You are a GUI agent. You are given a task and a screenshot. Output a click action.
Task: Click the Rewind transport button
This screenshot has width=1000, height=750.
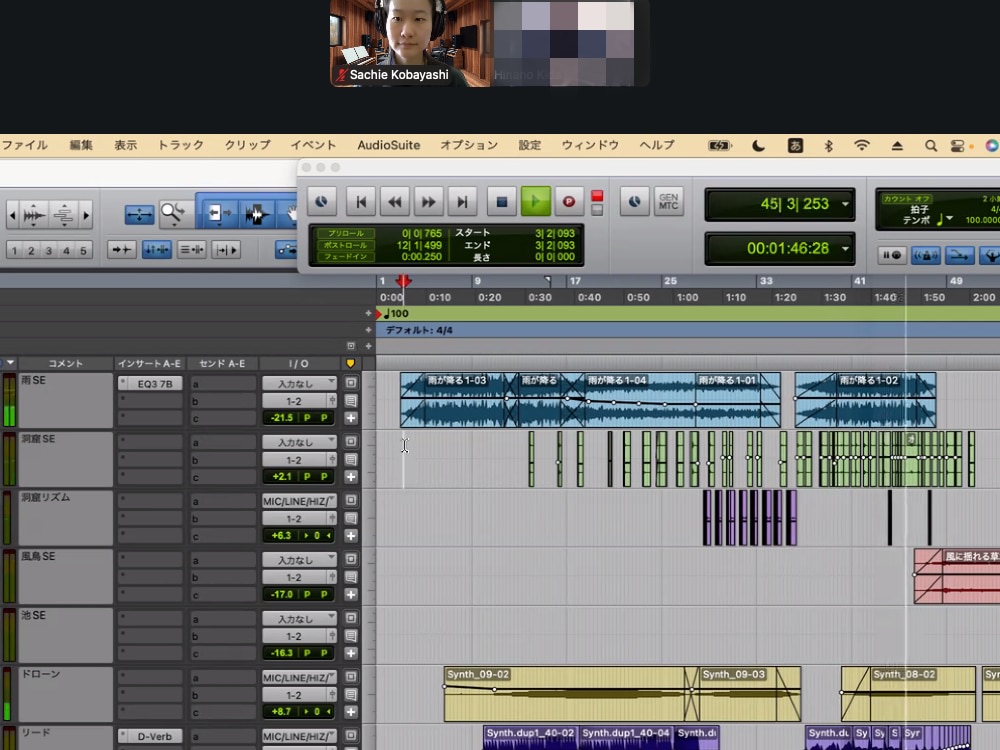coord(395,202)
